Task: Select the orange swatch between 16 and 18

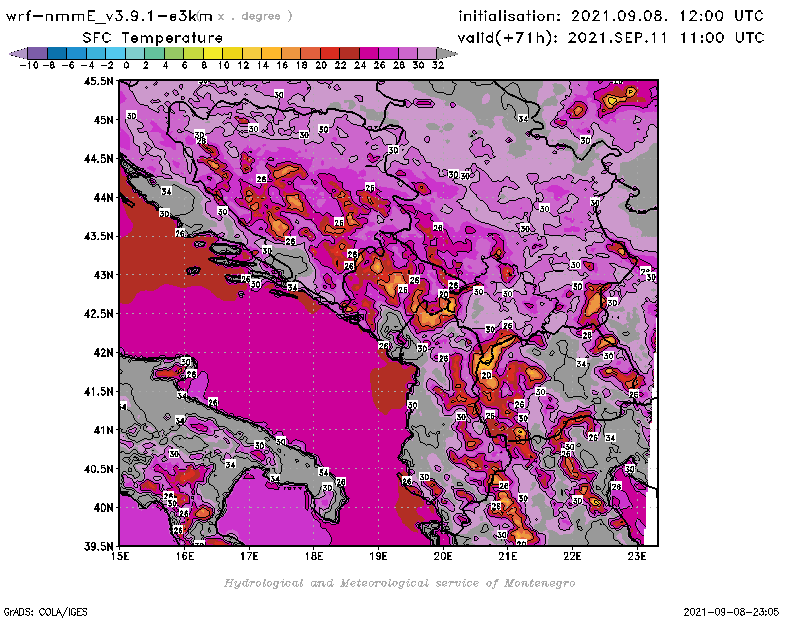Action: pyautogui.click(x=291, y=53)
